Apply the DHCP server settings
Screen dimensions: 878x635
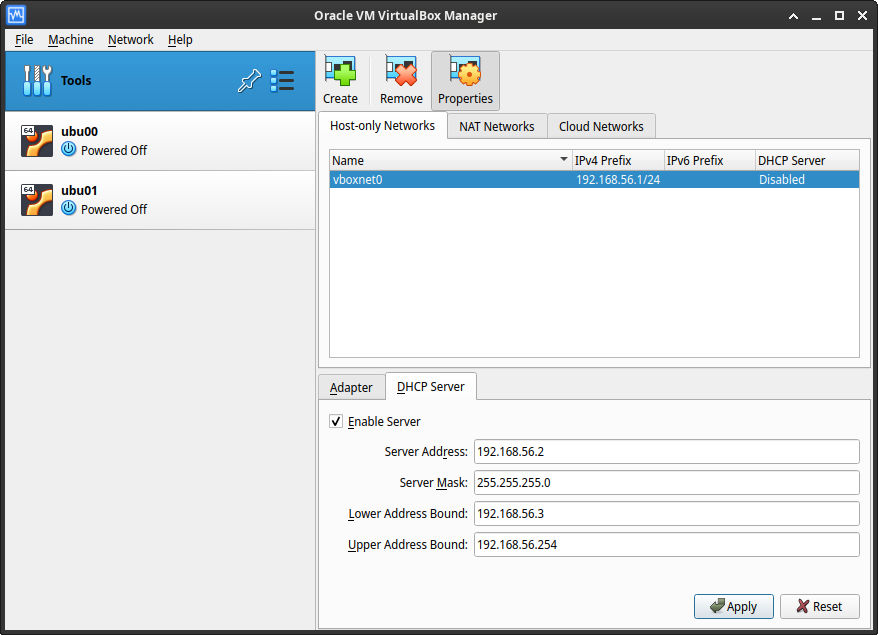(x=733, y=606)
